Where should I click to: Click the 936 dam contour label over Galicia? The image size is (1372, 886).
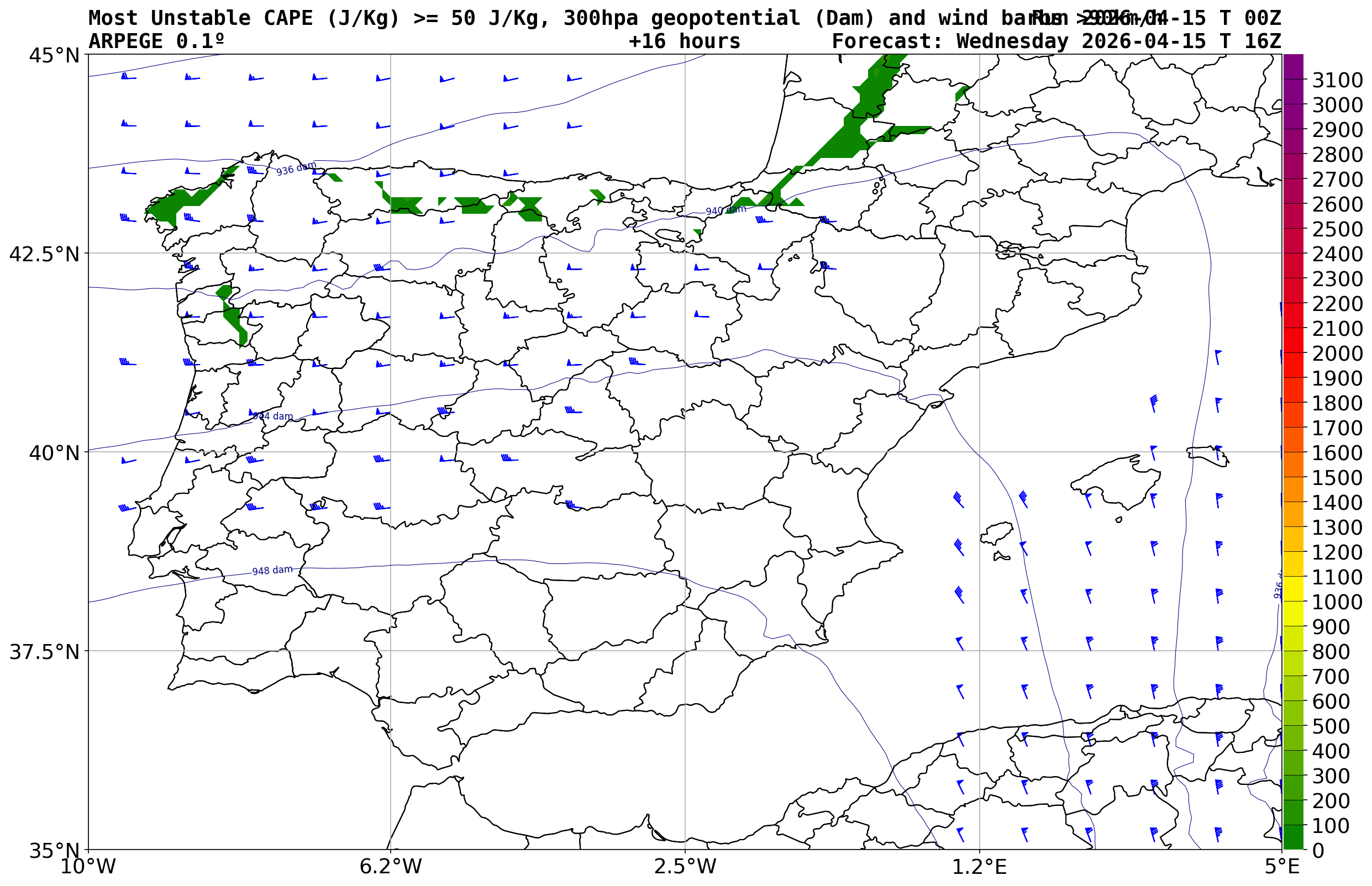296,168
